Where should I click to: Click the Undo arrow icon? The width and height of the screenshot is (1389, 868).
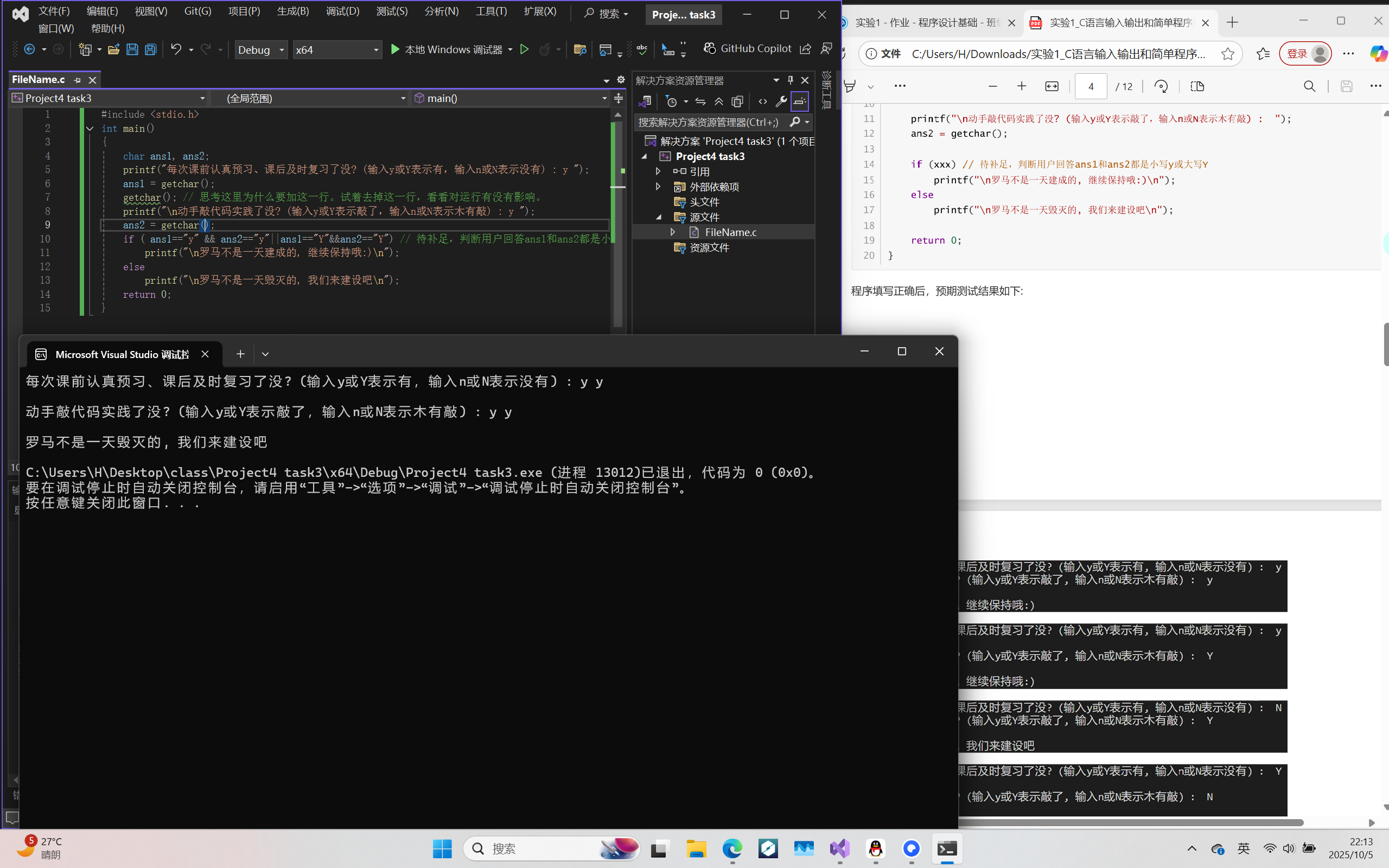coord(176,49)
